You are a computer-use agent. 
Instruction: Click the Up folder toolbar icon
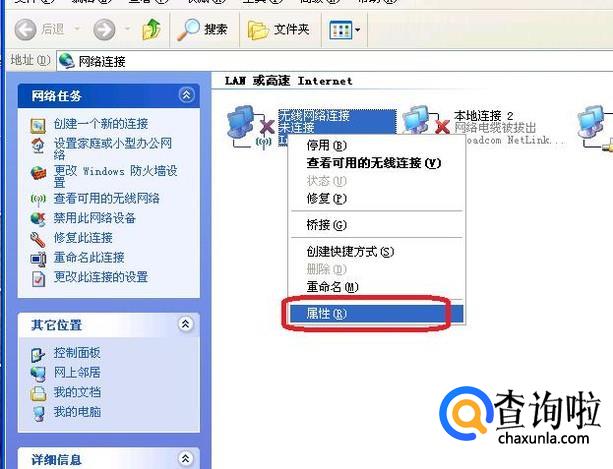[152, 29]
